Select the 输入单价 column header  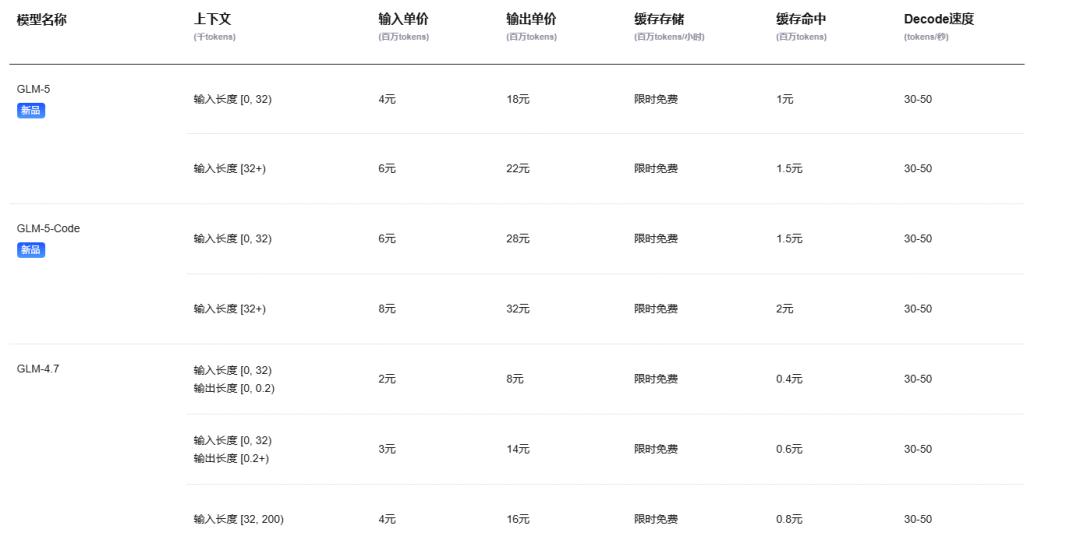(x=403, y=19)
